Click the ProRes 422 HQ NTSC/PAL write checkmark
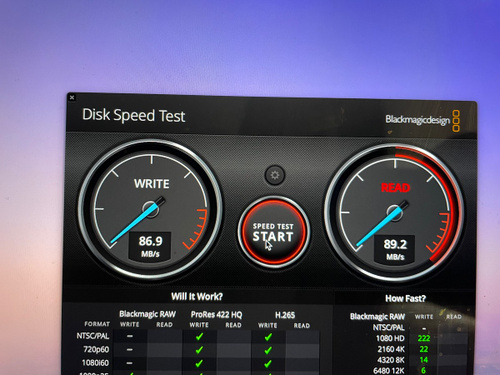Screen dimensions: 500x375 point(199,337)
